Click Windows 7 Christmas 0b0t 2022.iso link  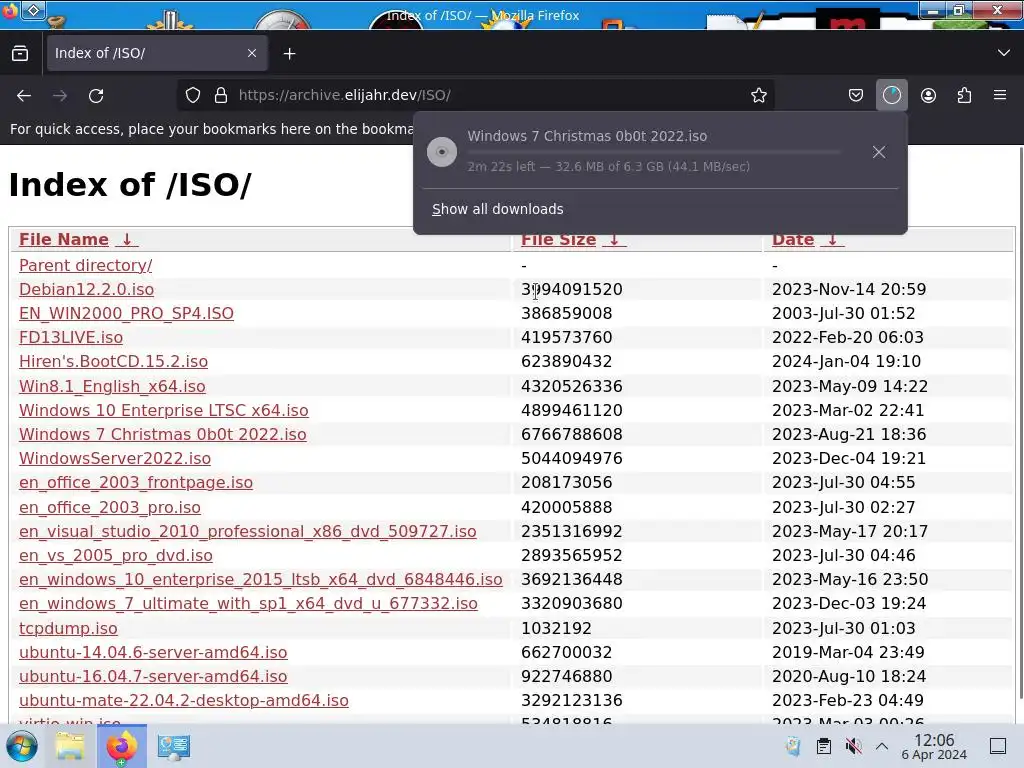[x=163, y=435]
